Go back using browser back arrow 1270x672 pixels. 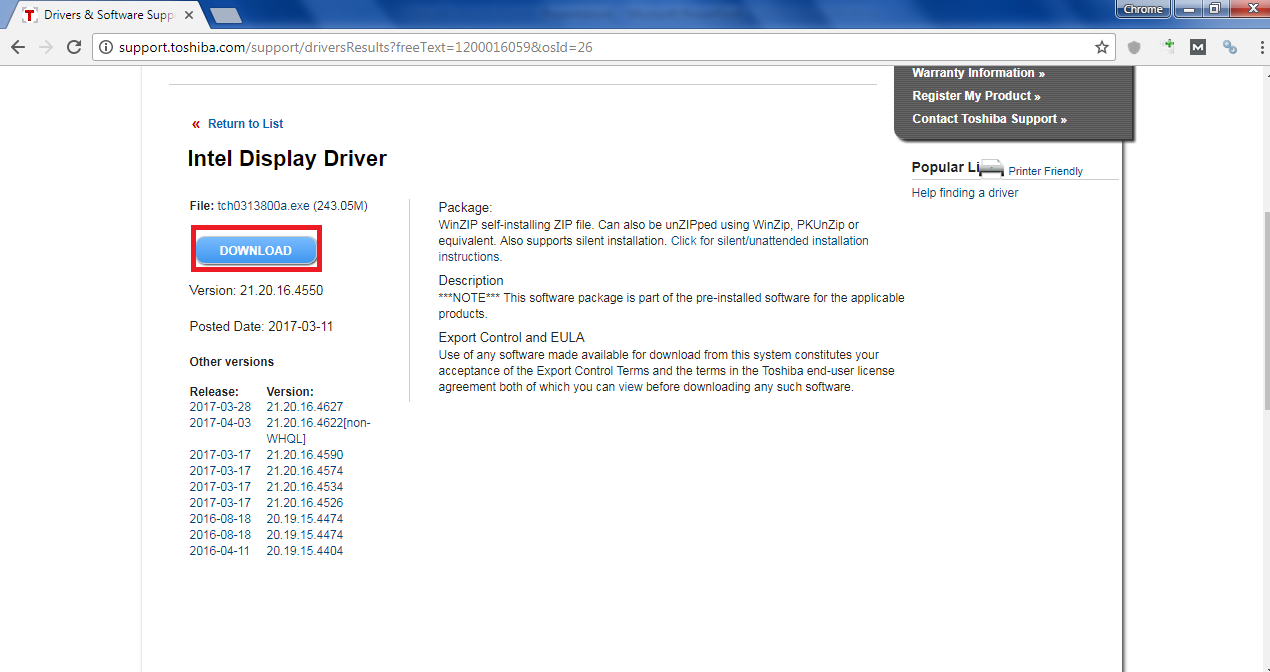[18, 47]
